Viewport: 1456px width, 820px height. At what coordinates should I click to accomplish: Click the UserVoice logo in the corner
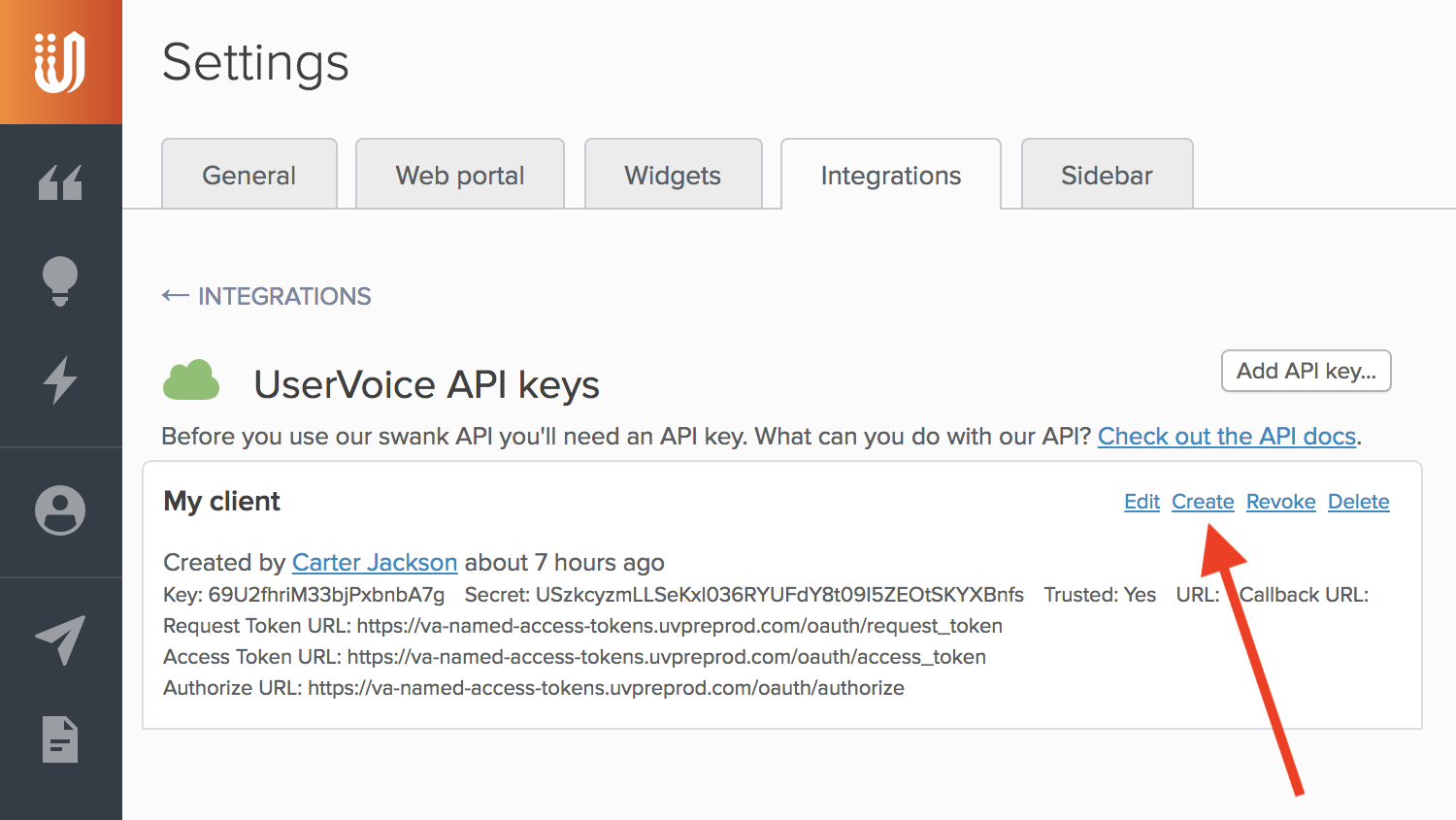[60, 60]
